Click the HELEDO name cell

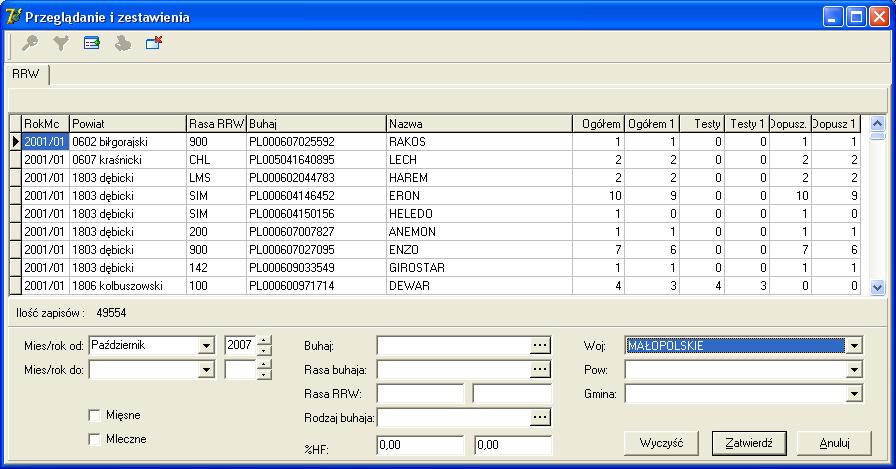pos(479,214)
